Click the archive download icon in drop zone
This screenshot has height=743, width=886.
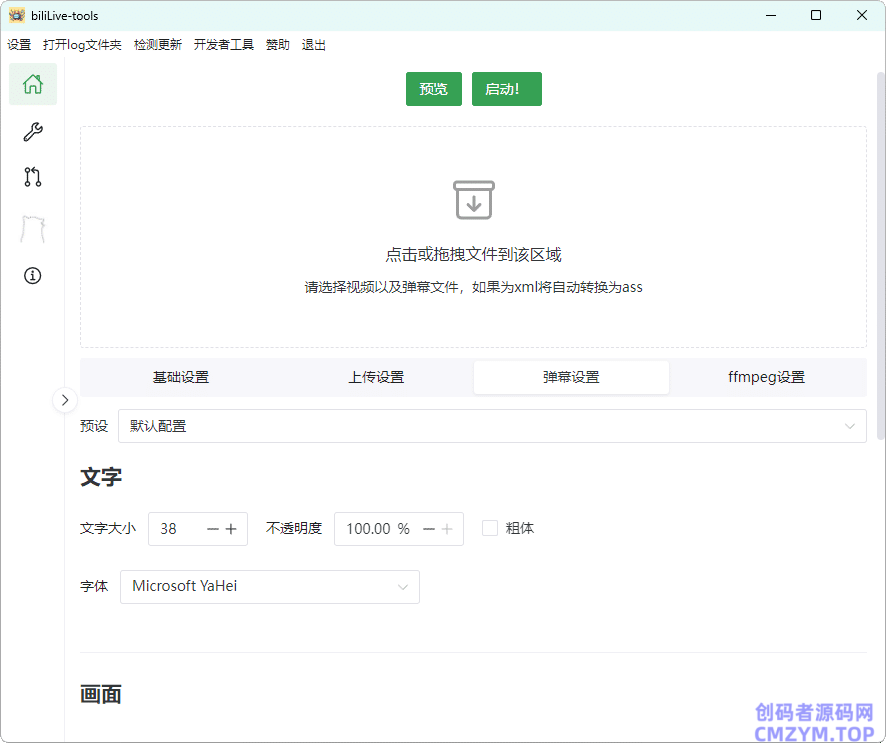tap(473, 200)
